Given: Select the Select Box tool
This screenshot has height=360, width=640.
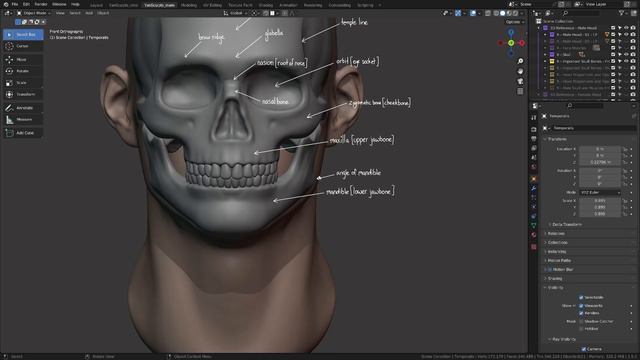Looking at the screenshot, I should [x=23, y=35].
